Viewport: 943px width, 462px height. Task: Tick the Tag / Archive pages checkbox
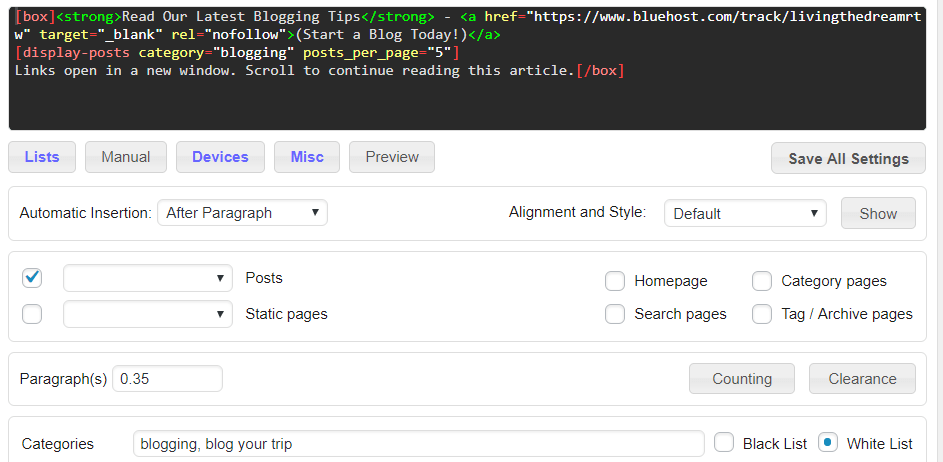pos(762,314)
